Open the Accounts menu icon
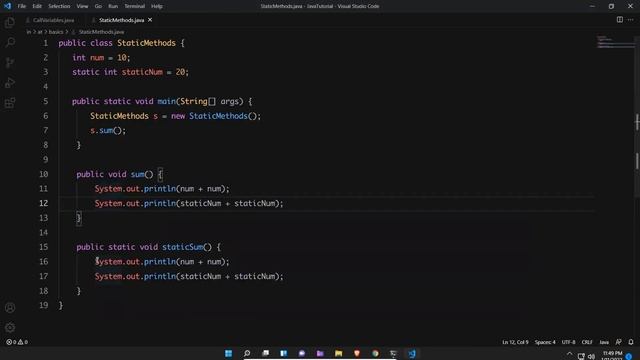Image resolution: width=640 pixels, height=360 pixels. click(10, 308)
